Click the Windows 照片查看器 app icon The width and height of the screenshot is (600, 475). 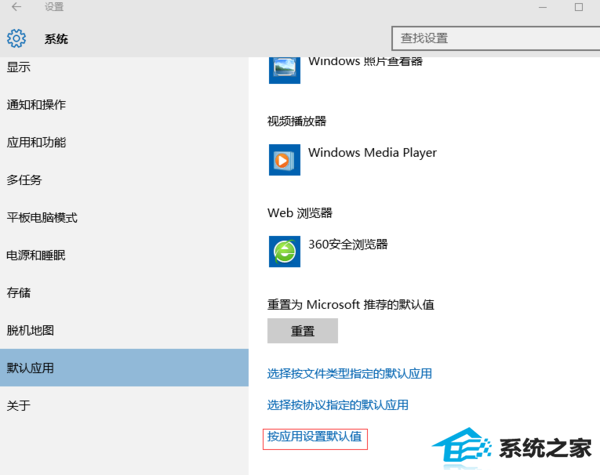(x=284, y=70)
